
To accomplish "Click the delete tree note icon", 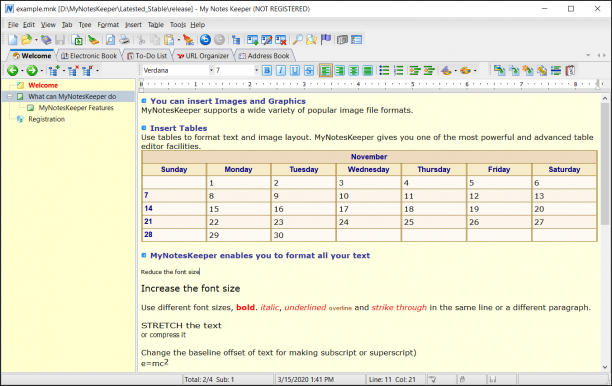I will point(73,71).
